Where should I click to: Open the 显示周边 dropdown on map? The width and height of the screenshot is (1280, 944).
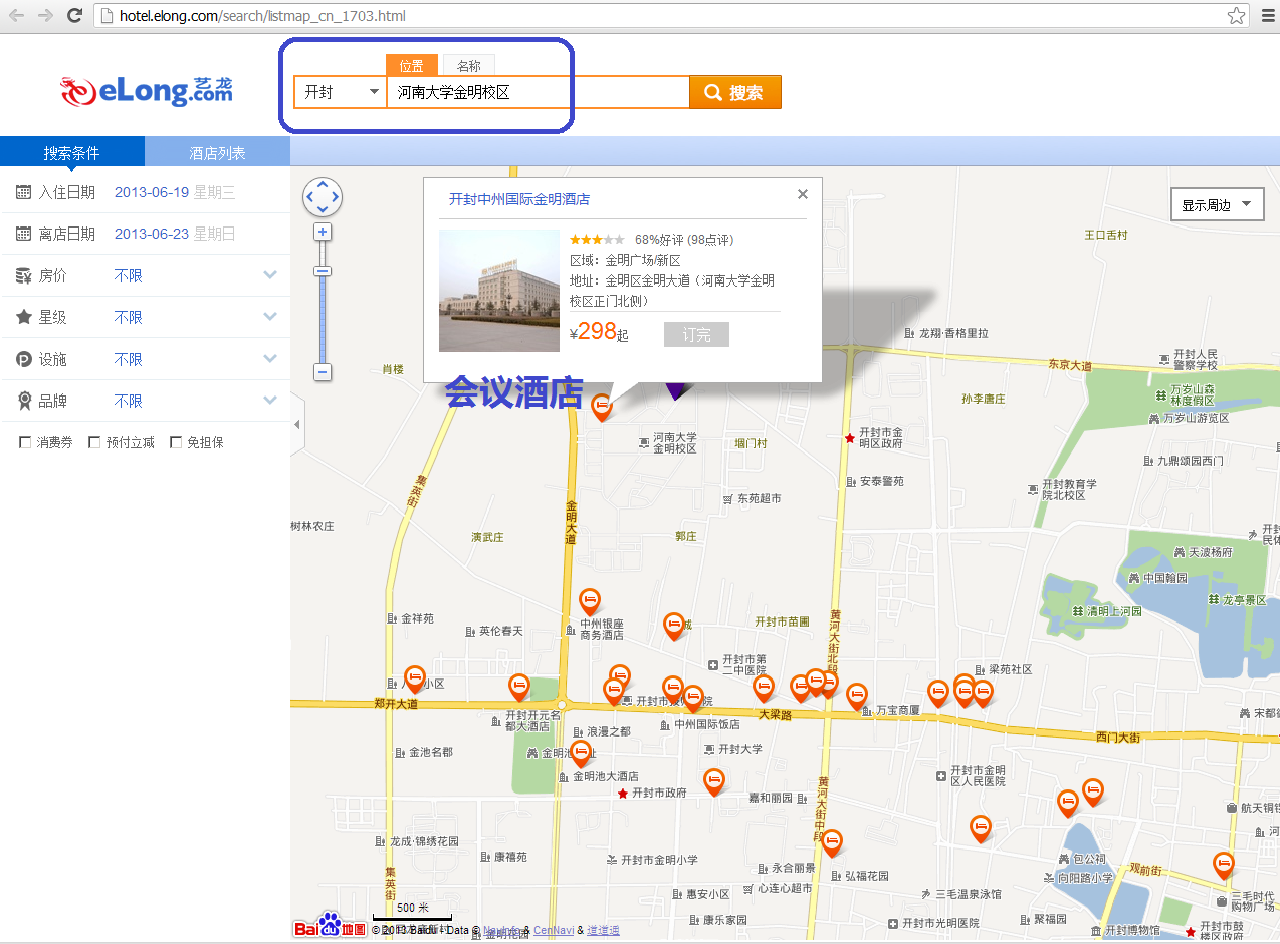[x=1217, y=205]
